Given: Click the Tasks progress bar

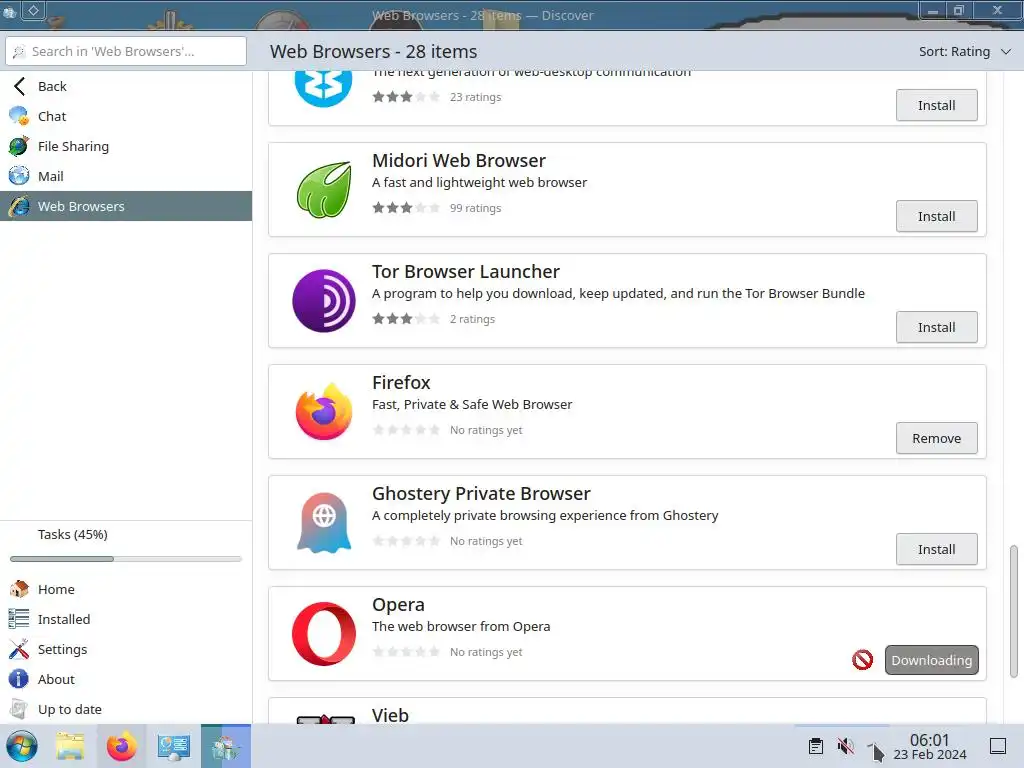Looking at the screenshot, I should [x=126, y=559].
